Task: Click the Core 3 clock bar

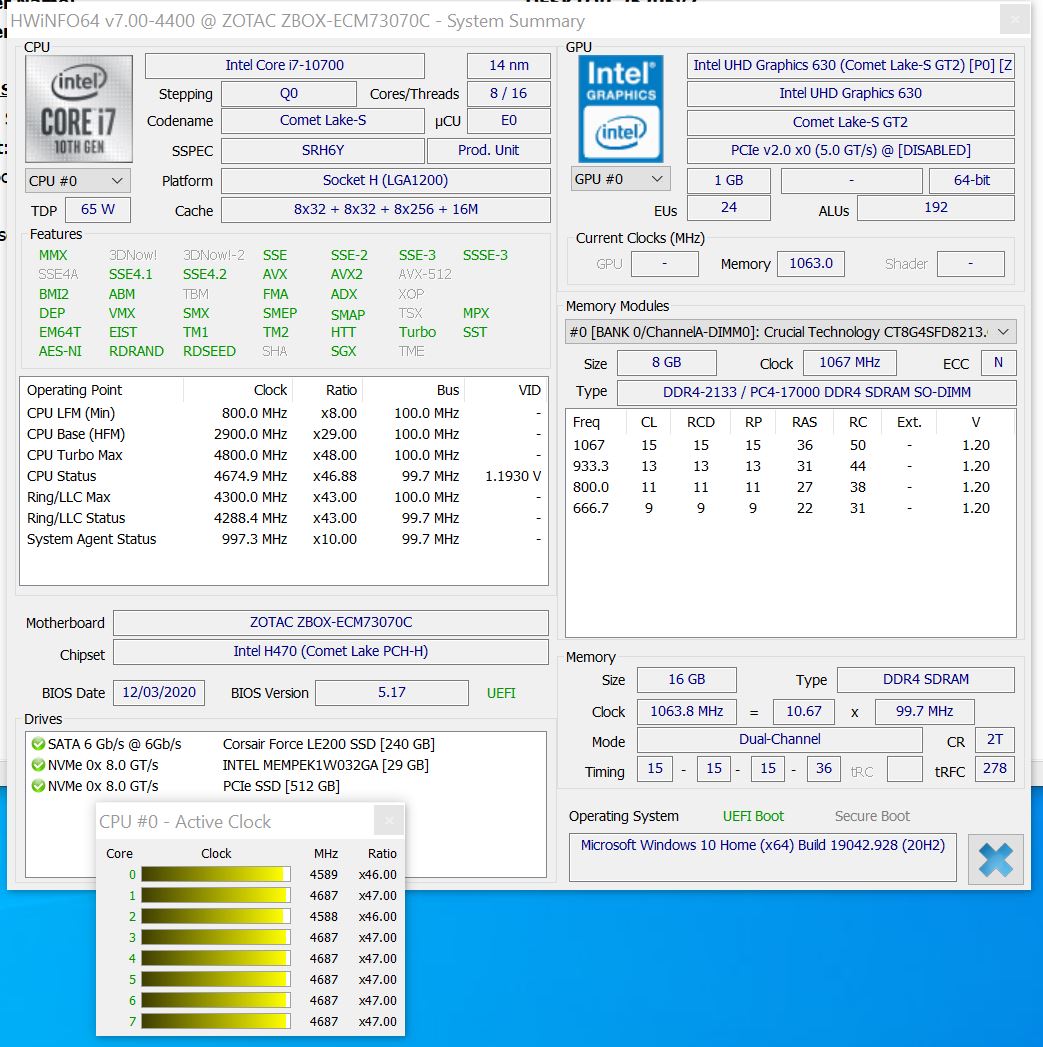Action: coord(216,937)
